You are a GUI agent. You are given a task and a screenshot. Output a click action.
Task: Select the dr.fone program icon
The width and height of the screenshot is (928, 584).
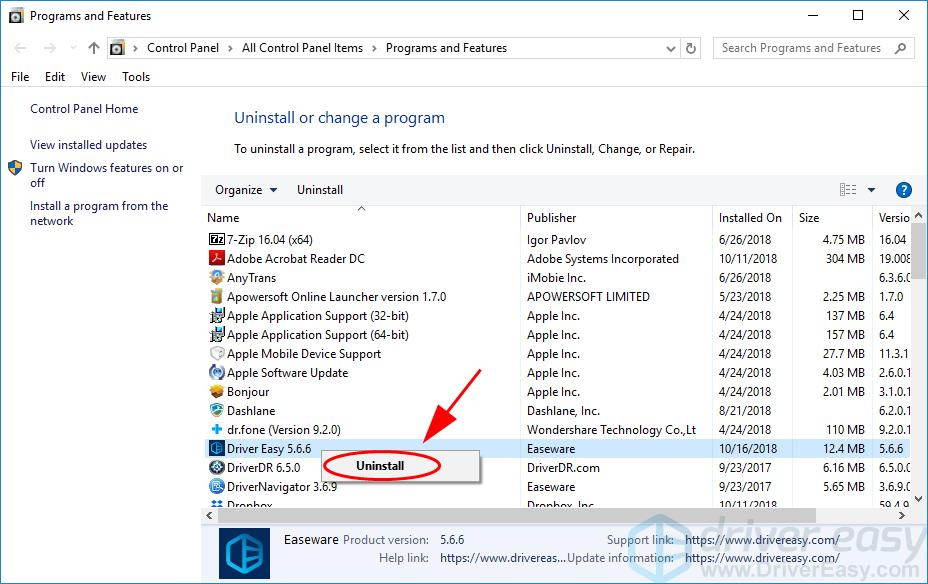coord(219,429)
